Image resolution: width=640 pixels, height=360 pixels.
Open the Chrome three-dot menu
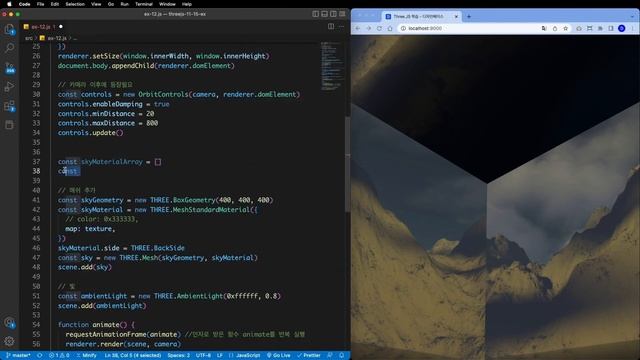(632, 28)
